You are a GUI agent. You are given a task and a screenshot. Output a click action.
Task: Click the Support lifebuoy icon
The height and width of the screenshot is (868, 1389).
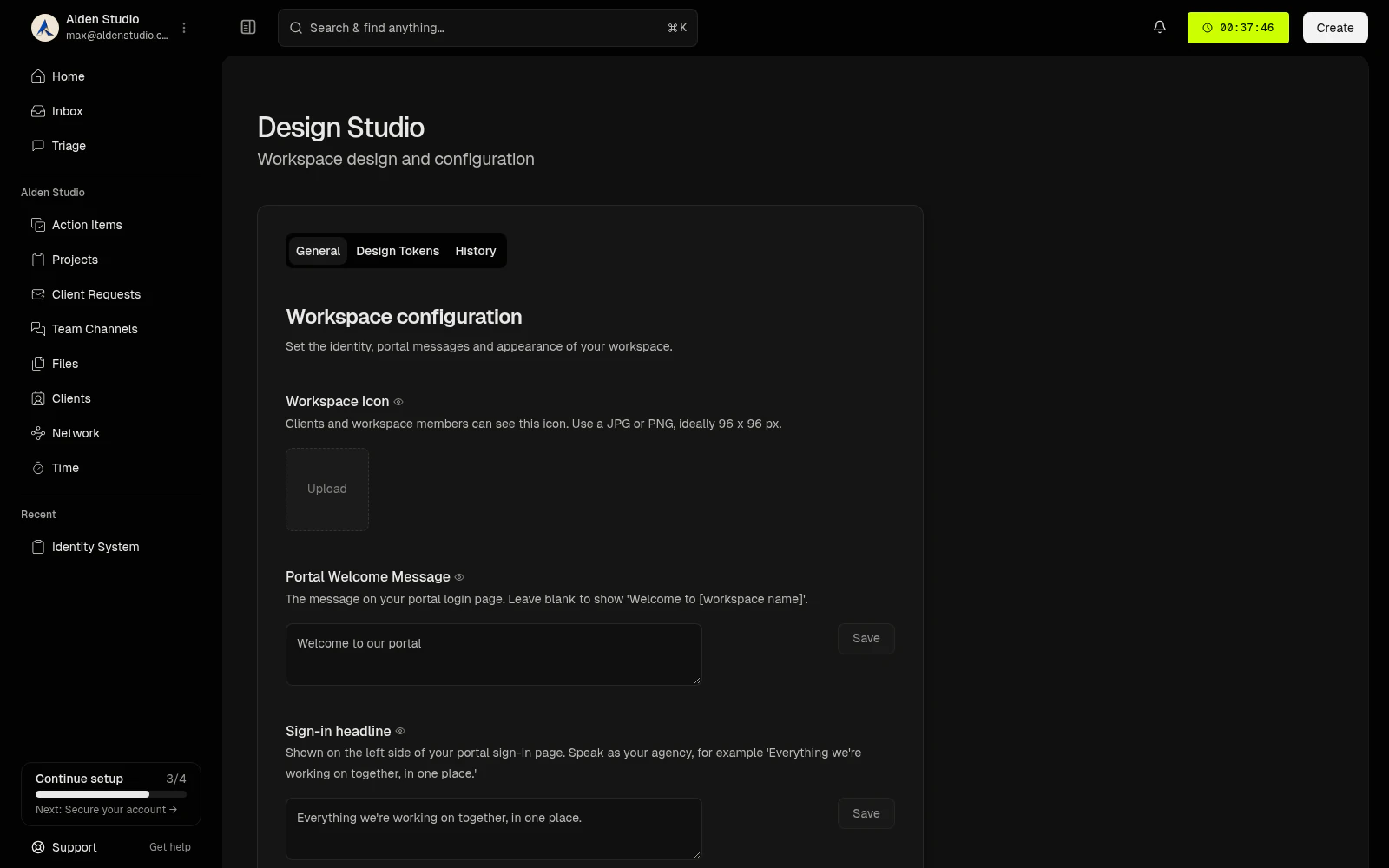[x=38, y=847]
